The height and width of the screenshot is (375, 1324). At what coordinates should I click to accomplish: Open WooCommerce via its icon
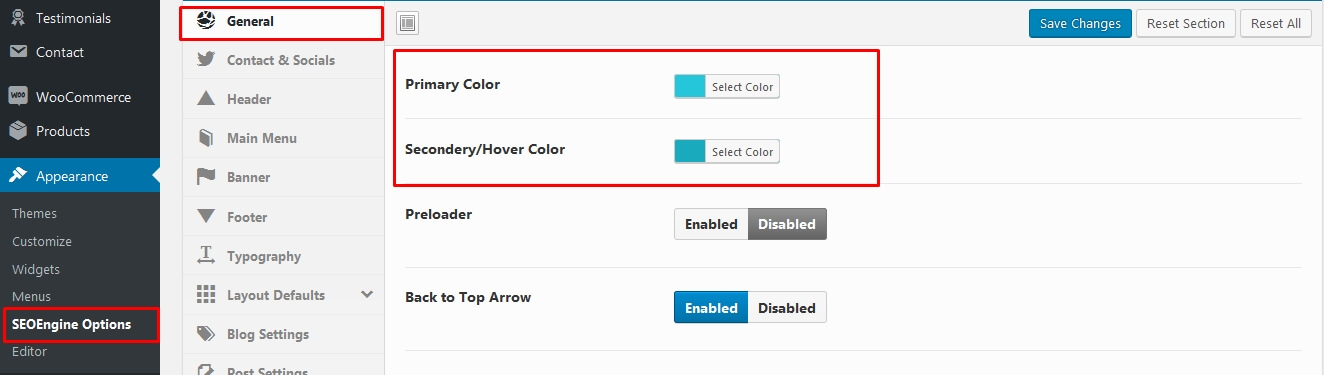pos(18,97)
